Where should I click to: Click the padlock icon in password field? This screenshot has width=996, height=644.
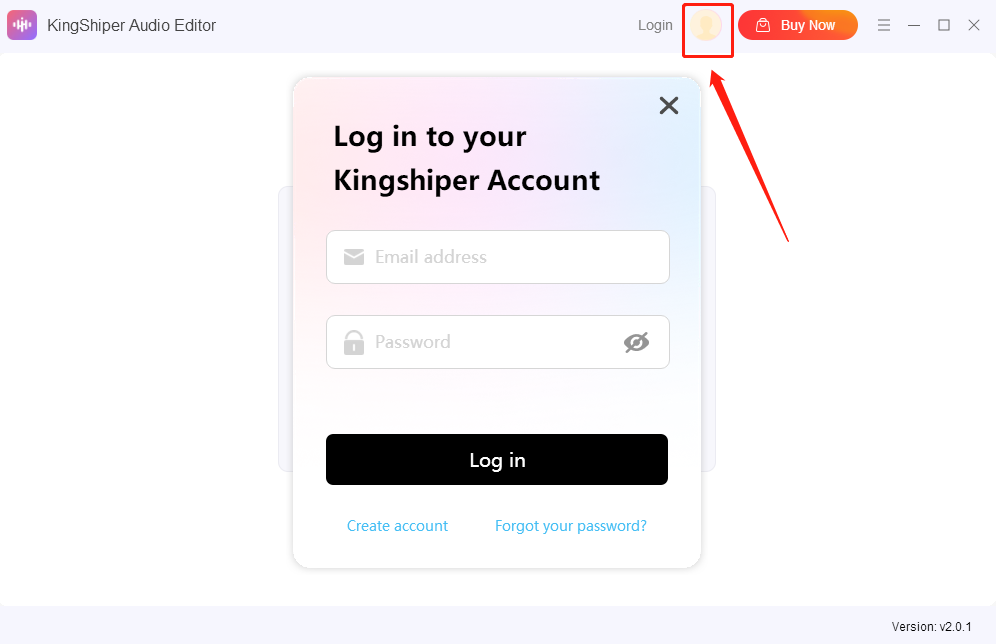tap(354, 342)
